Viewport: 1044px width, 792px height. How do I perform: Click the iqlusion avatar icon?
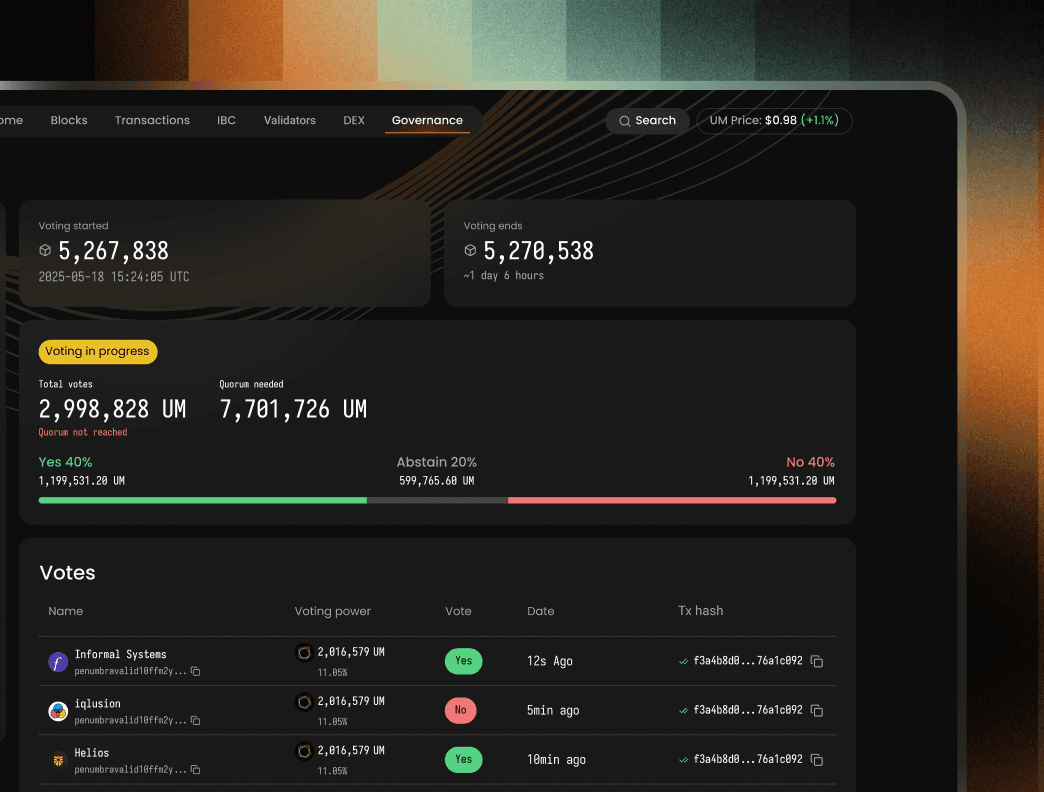pos(58,711)
